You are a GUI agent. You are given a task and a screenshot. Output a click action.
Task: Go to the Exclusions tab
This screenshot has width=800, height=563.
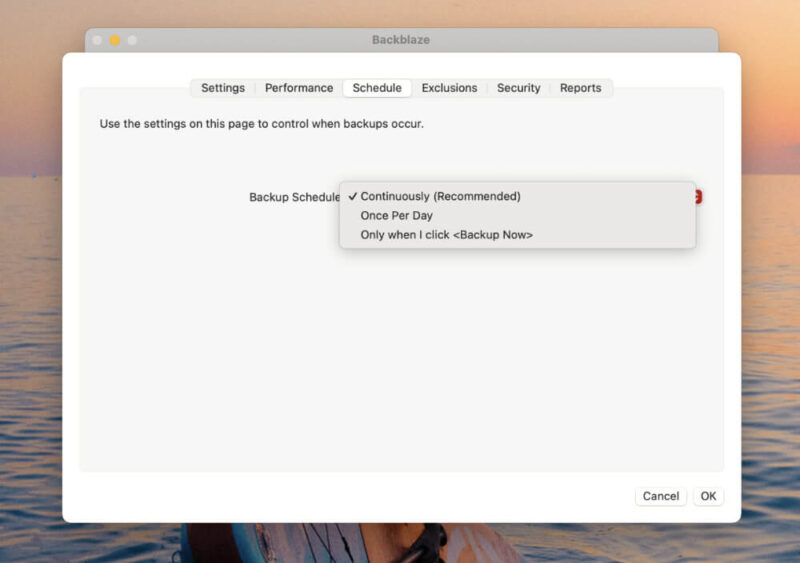(x=449, y=88)
